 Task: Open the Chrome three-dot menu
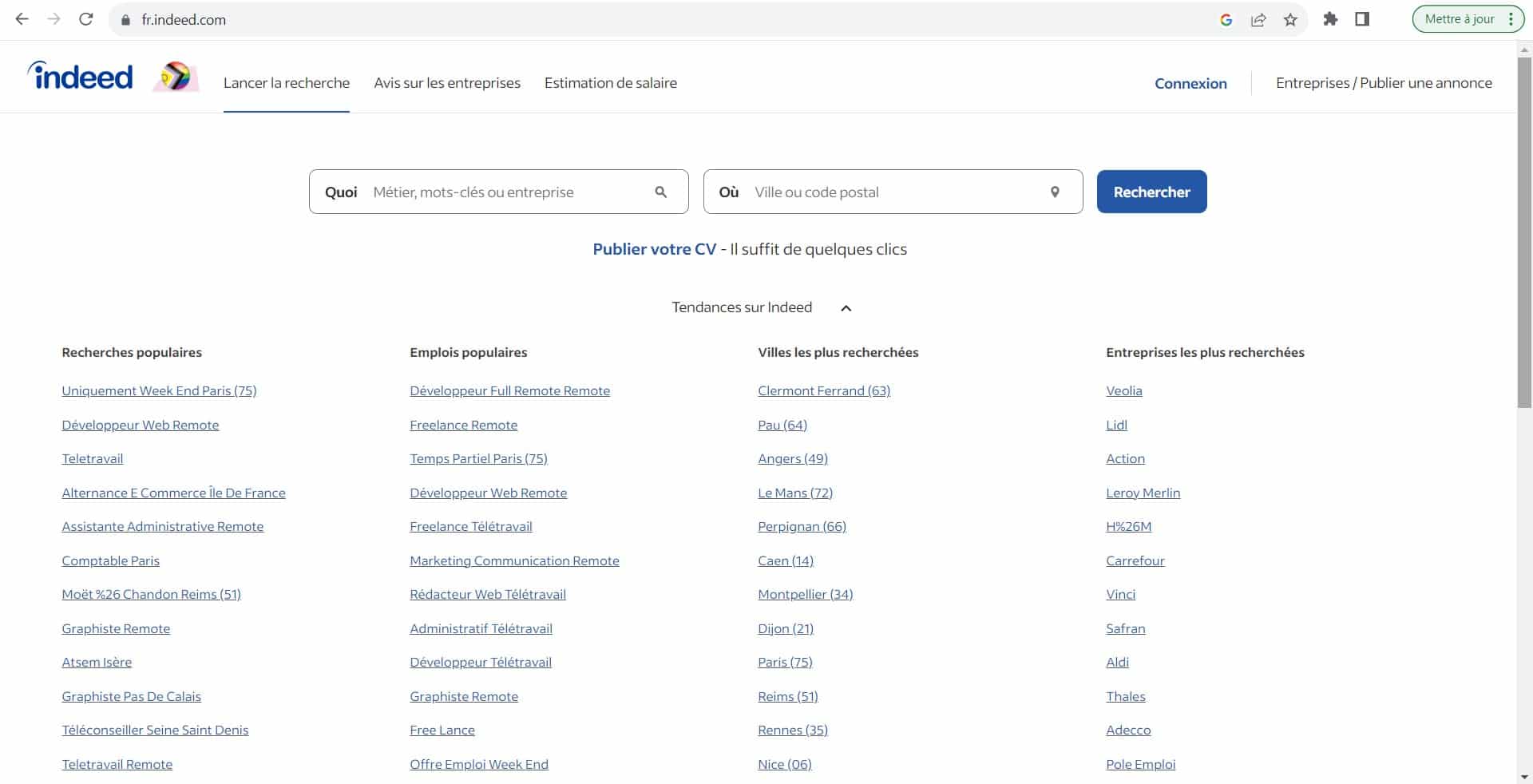pyautogui.click(x=1511, y=19)
